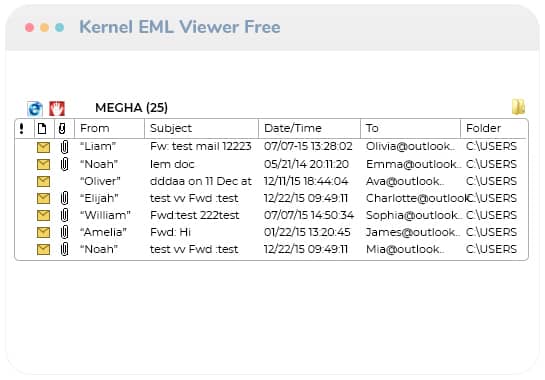
Task: Sort by importance exclamation column
Action: [22, 128]
